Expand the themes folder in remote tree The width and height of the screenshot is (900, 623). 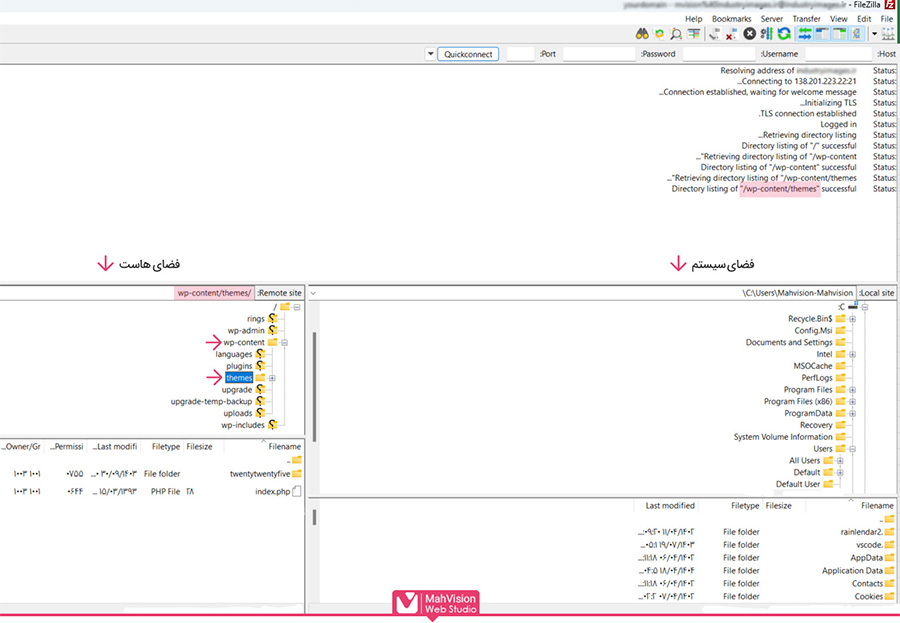[272, 378]
